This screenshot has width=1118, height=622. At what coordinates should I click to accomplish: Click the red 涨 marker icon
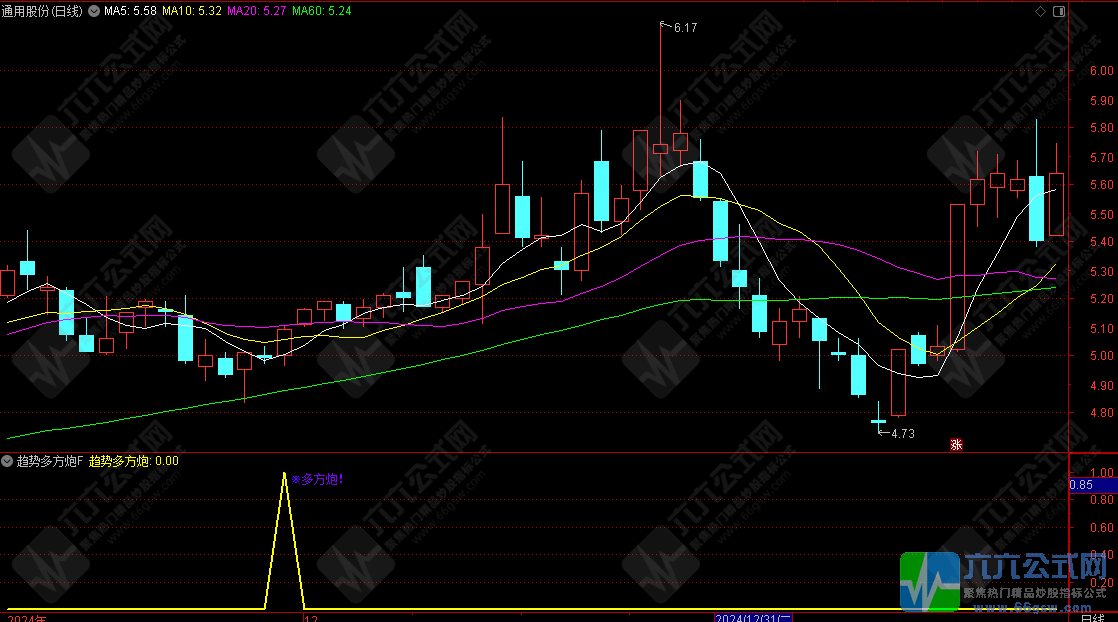coord(955,444)
